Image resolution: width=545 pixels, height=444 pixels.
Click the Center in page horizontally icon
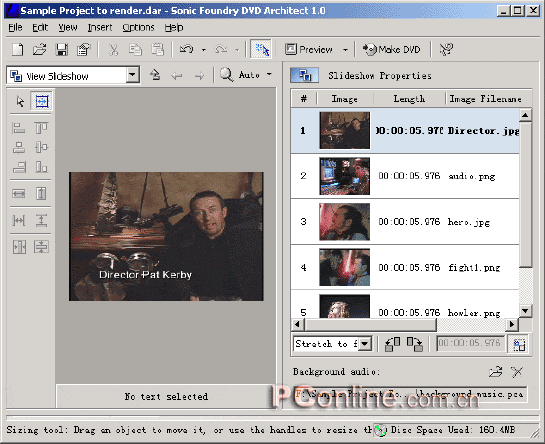pos(19,247)
